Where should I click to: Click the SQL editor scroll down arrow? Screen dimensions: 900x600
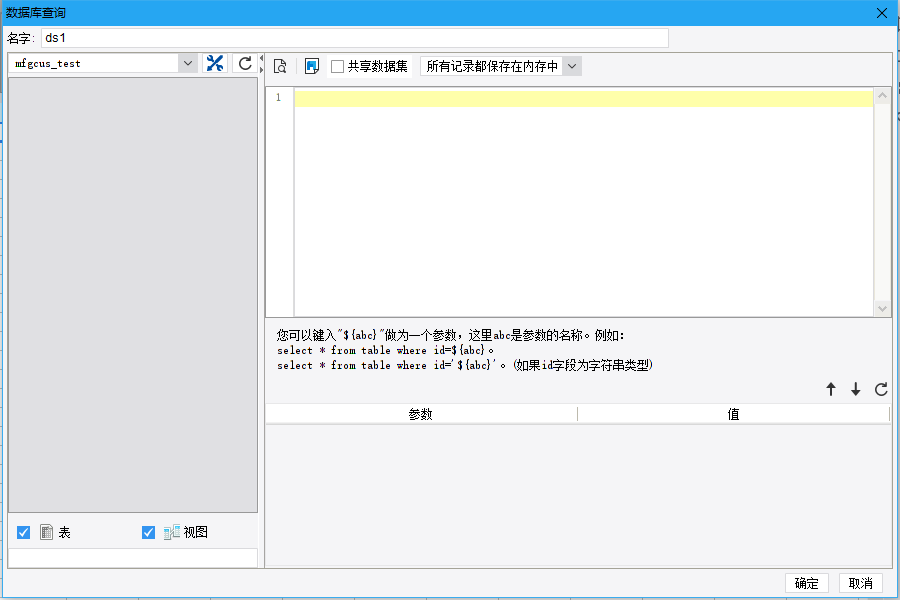click(882, 308)
